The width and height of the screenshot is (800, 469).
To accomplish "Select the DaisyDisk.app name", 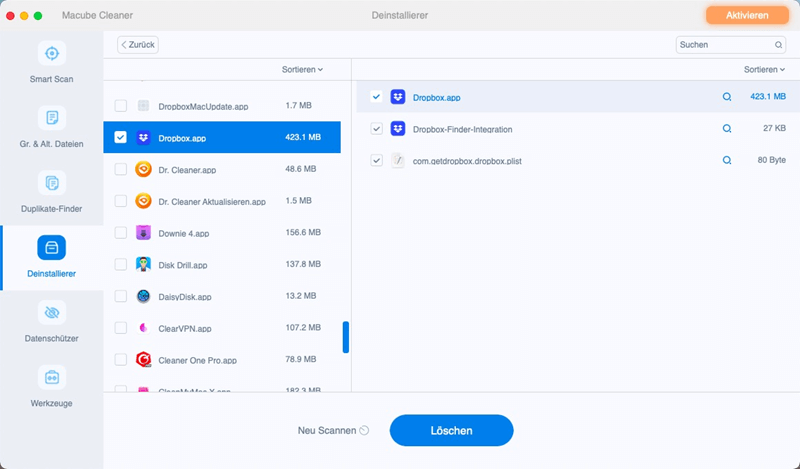I will click(x=185, y=297).
